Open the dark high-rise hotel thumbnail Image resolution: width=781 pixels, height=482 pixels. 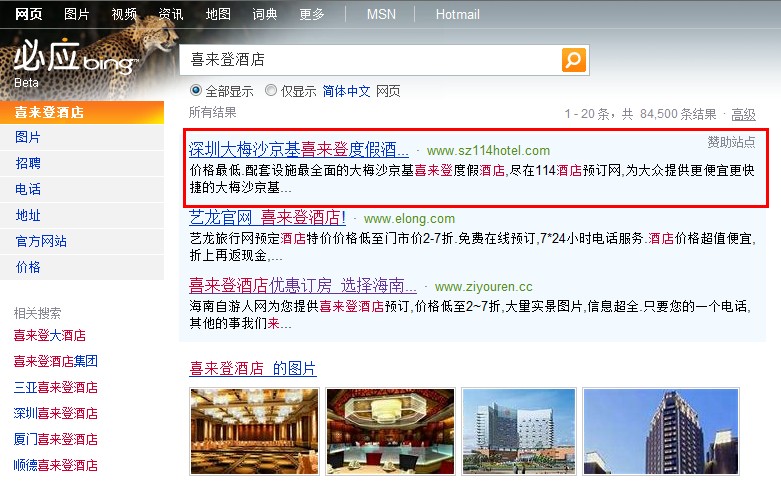(661, 431)
